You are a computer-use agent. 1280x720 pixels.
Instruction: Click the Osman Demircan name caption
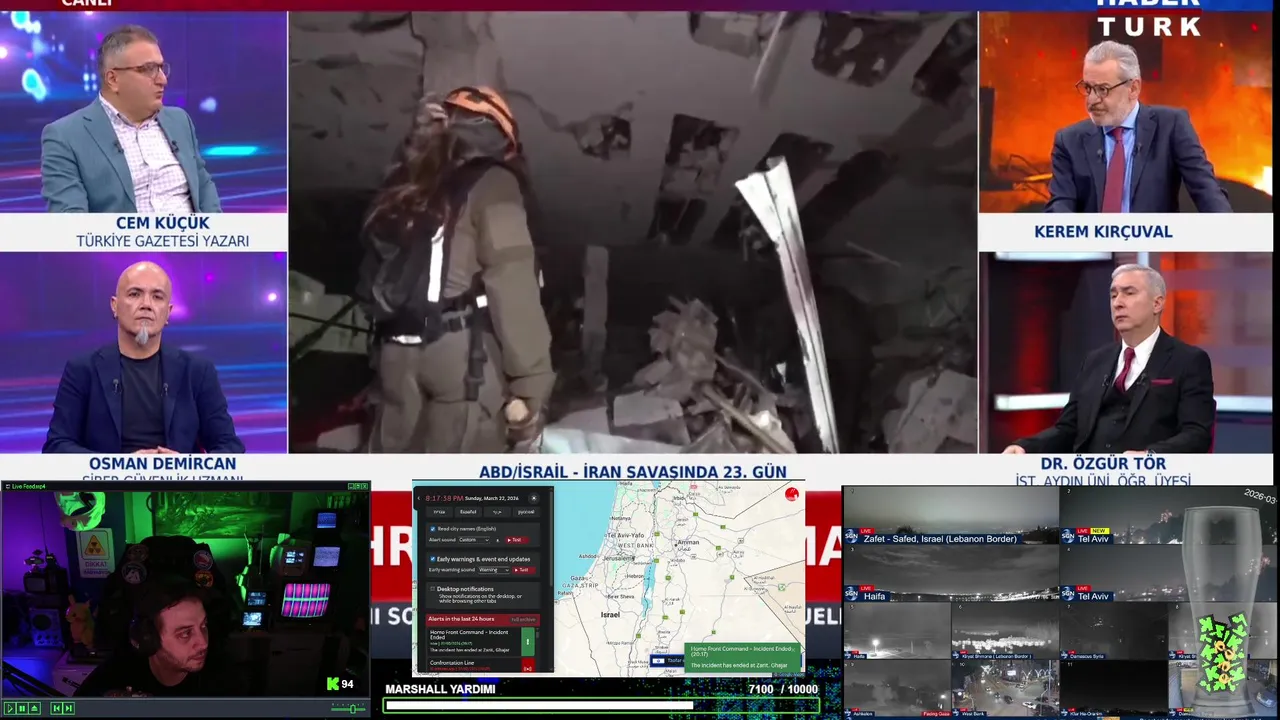(162, 464)
